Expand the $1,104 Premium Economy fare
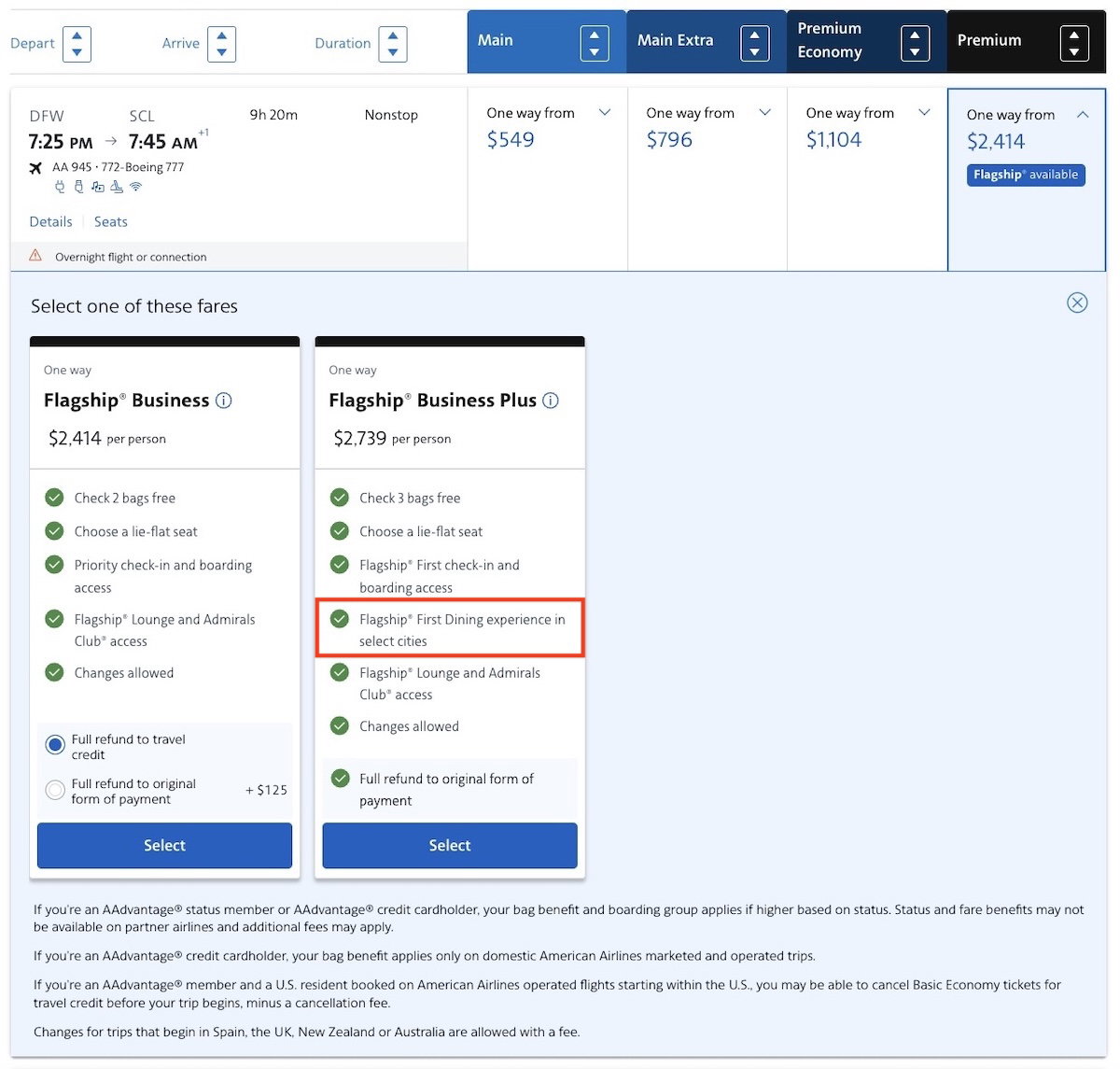The width and height of the screenshot is (1120, 1069). [x=925, y=113]
